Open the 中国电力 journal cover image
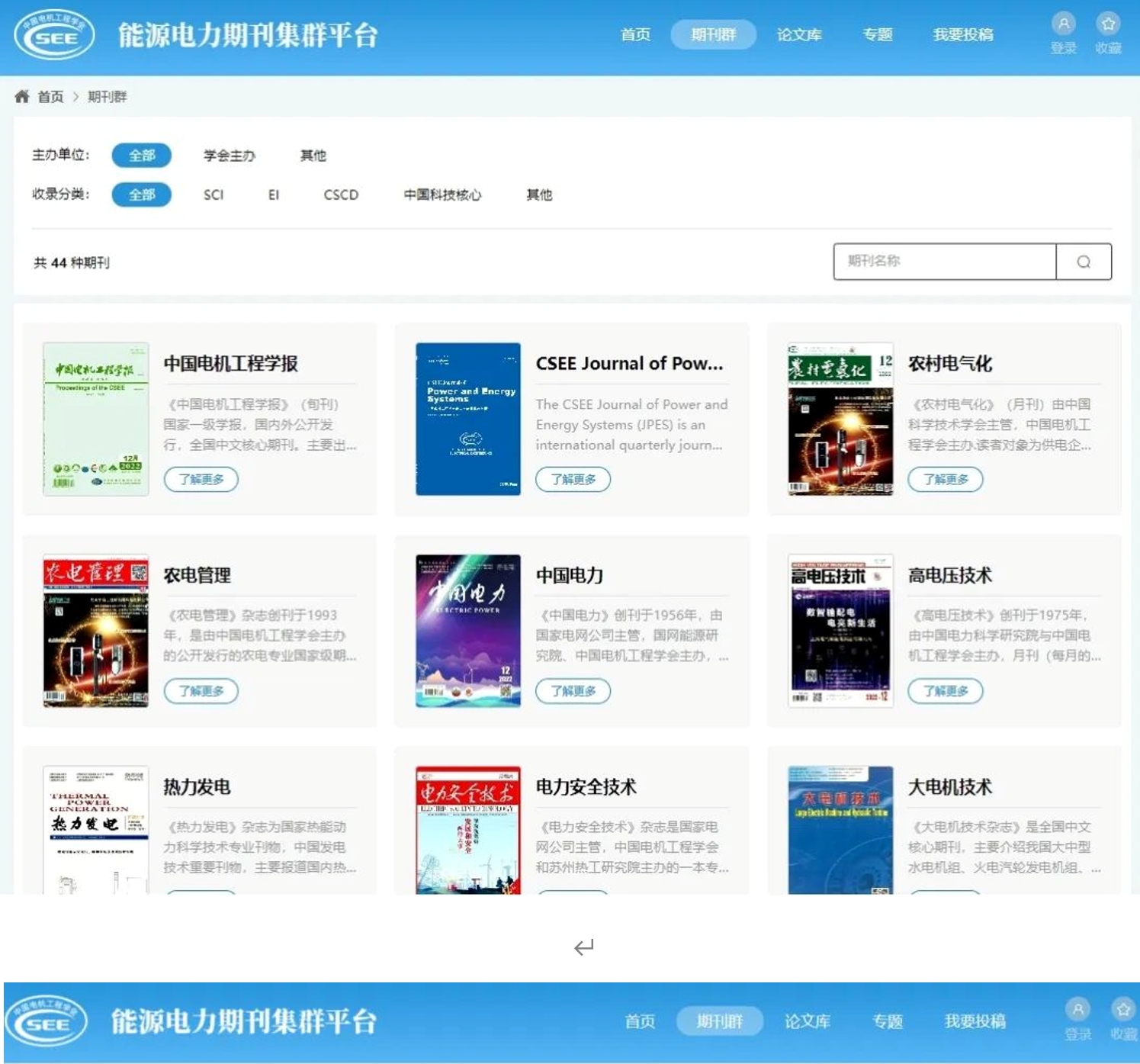 [467, 630]
